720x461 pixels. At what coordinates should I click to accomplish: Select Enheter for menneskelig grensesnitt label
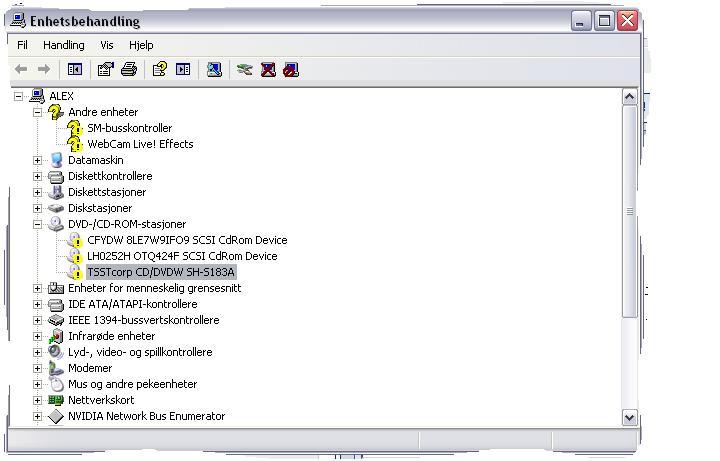[154, 288]
